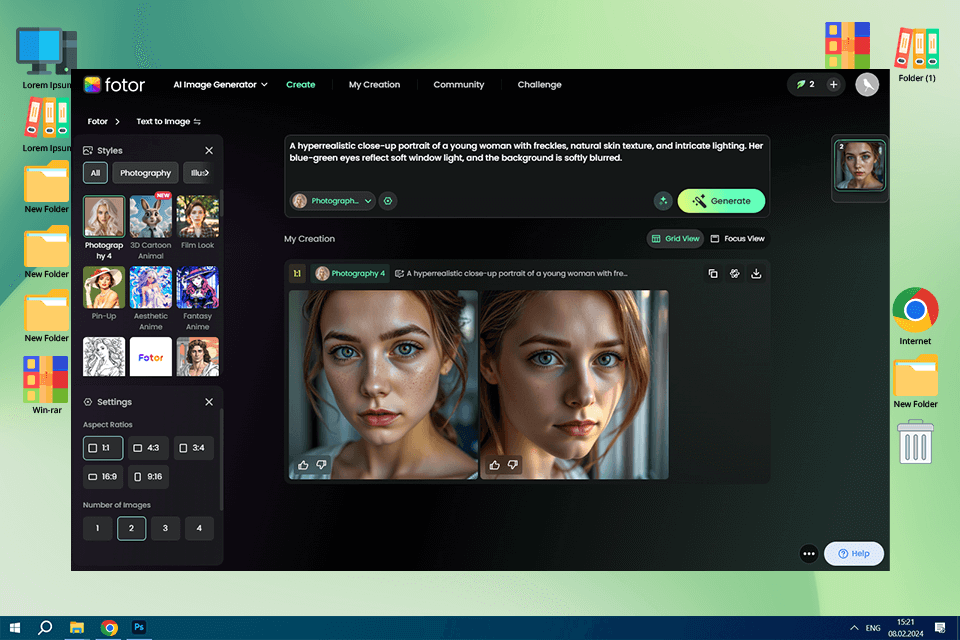Close the Settings panel

click(x=209, y=402)
